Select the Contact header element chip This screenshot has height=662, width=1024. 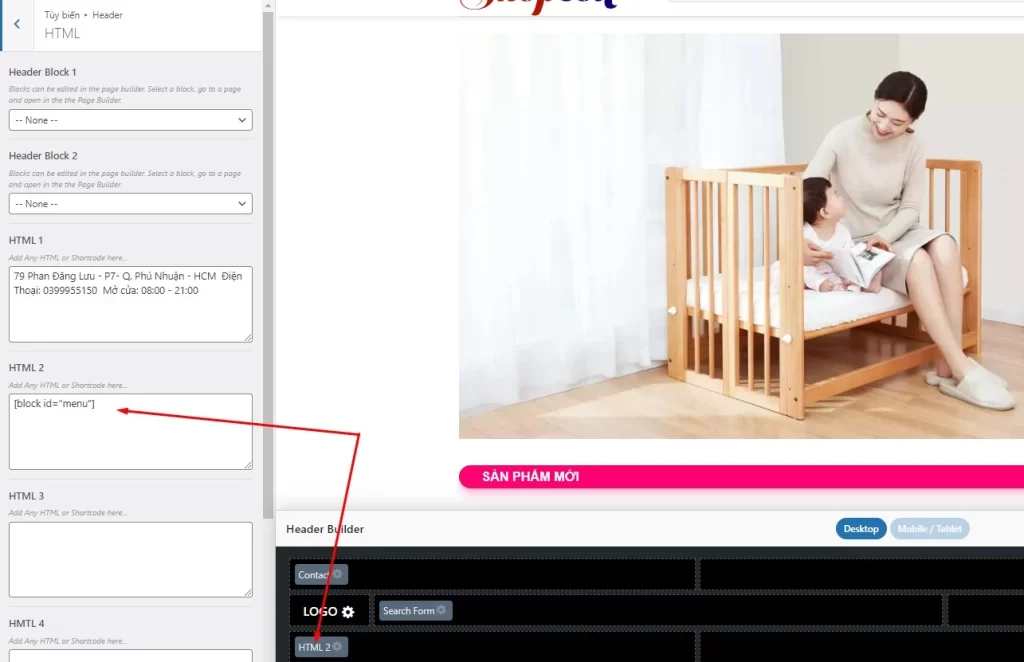(313, 575)
